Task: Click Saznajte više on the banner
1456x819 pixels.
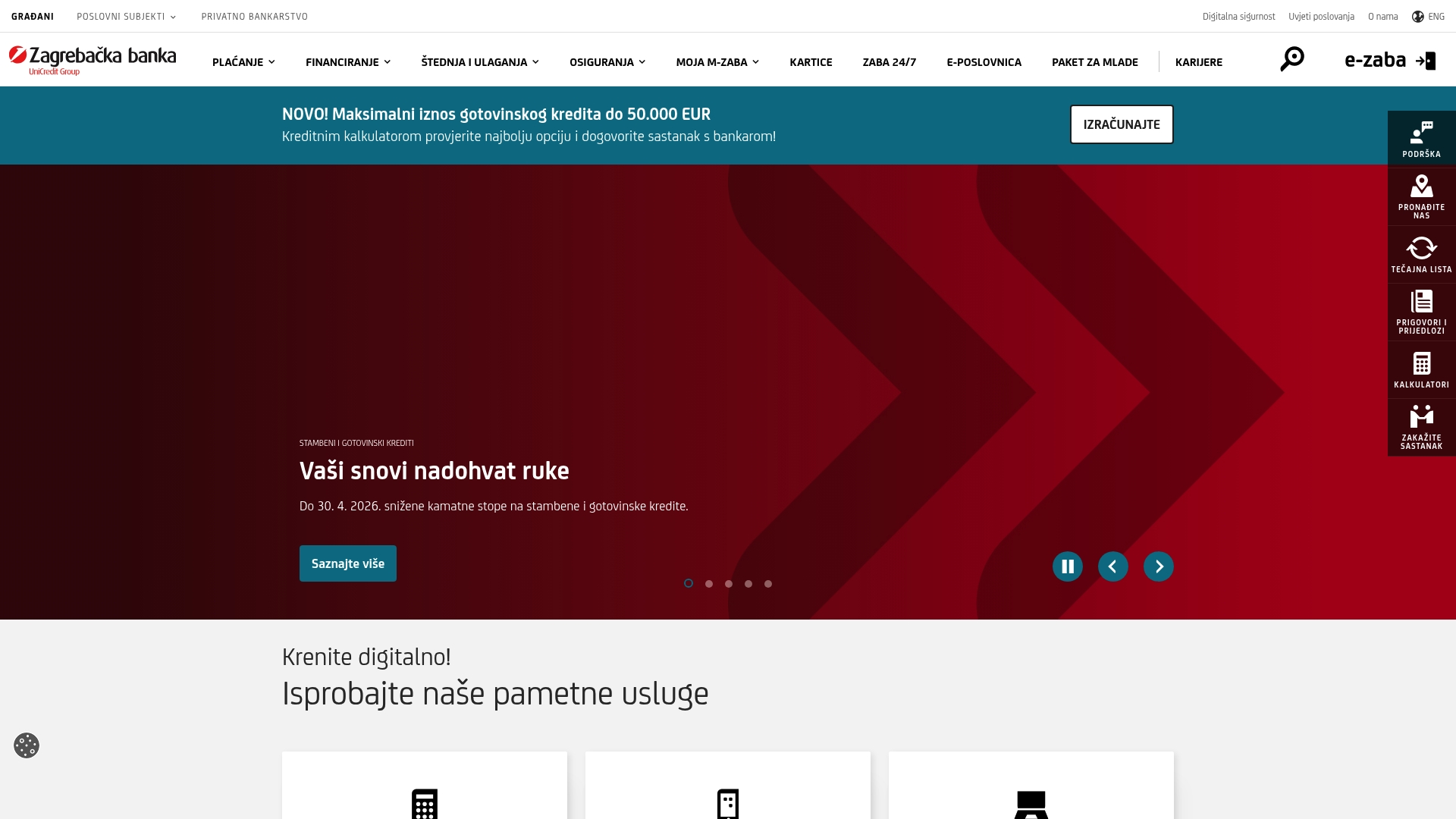Action: [x=347, y=563]
